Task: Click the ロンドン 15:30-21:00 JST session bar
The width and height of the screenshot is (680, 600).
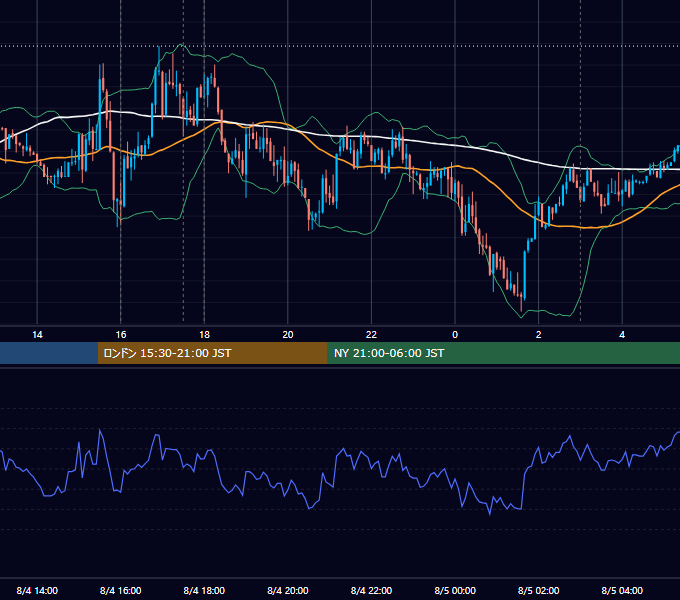Action: point(212,353)
